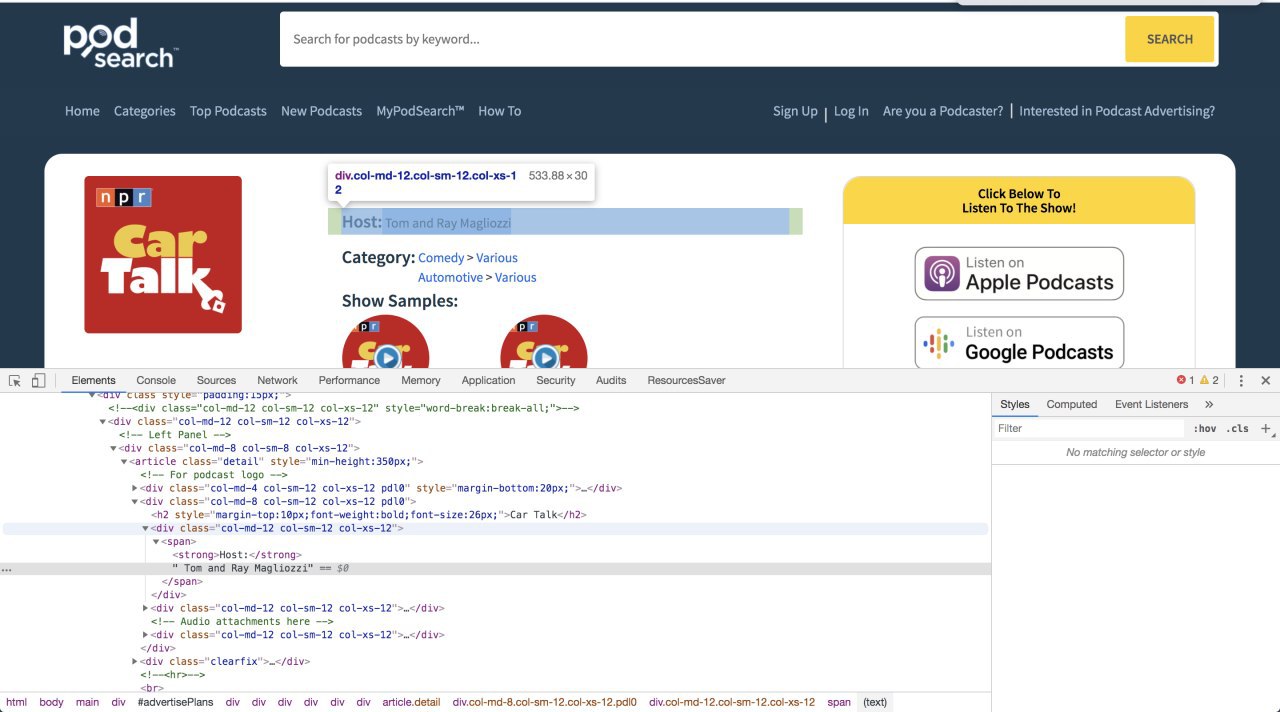Screen dimensions: 1280x712
Task: Open the Performance tab
Action: click(349, 381)
